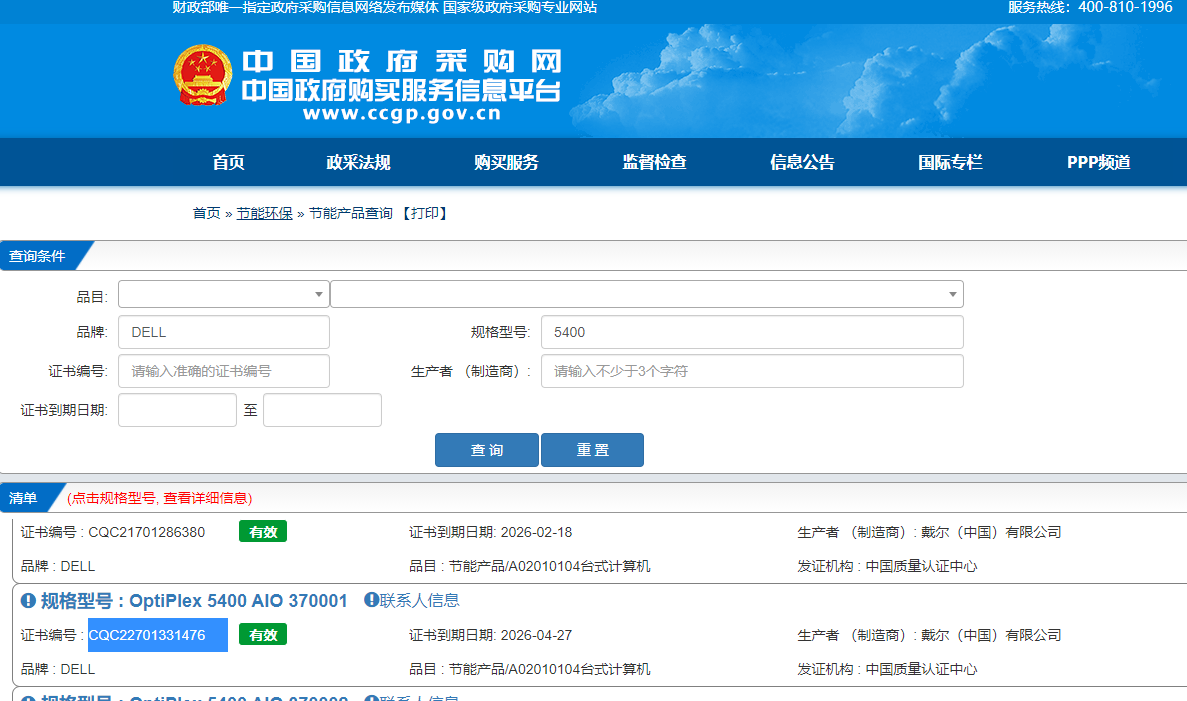Click the 查询条件 section tab
This screenshot has height=701, width=1187.
37,256
